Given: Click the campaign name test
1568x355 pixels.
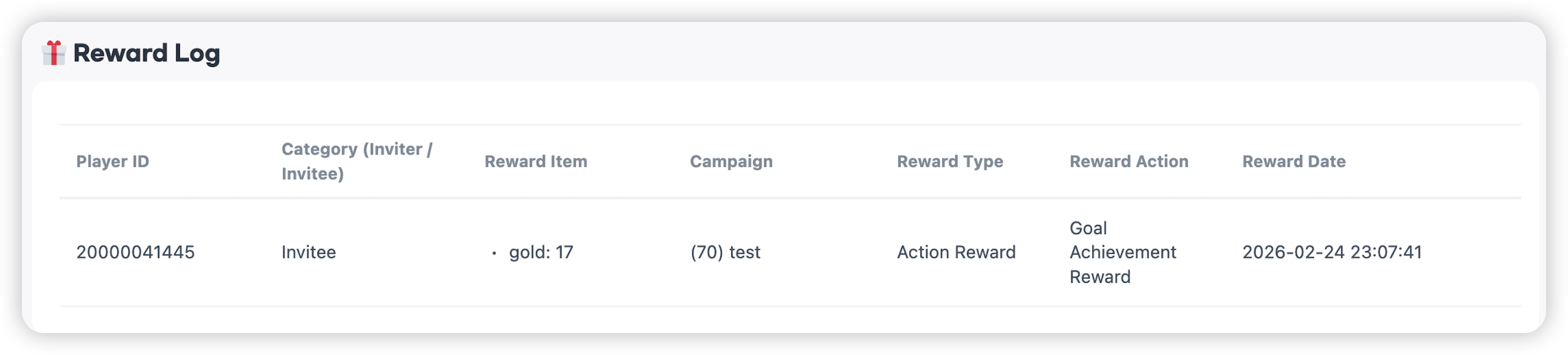Looking at the screenshot, I should [x=745, y=252].
